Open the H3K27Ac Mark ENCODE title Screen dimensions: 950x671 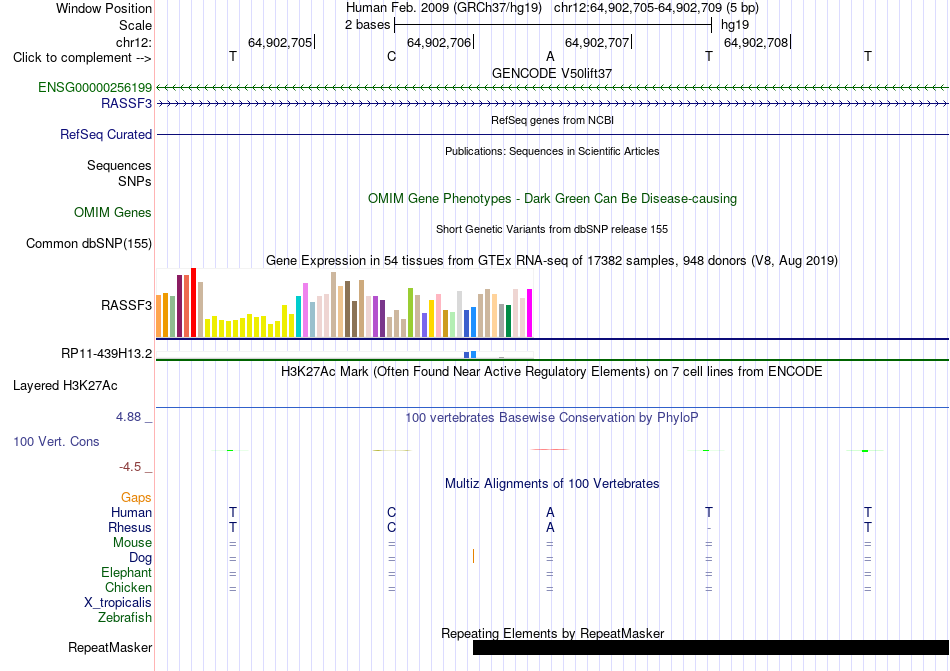coord(551,371)
